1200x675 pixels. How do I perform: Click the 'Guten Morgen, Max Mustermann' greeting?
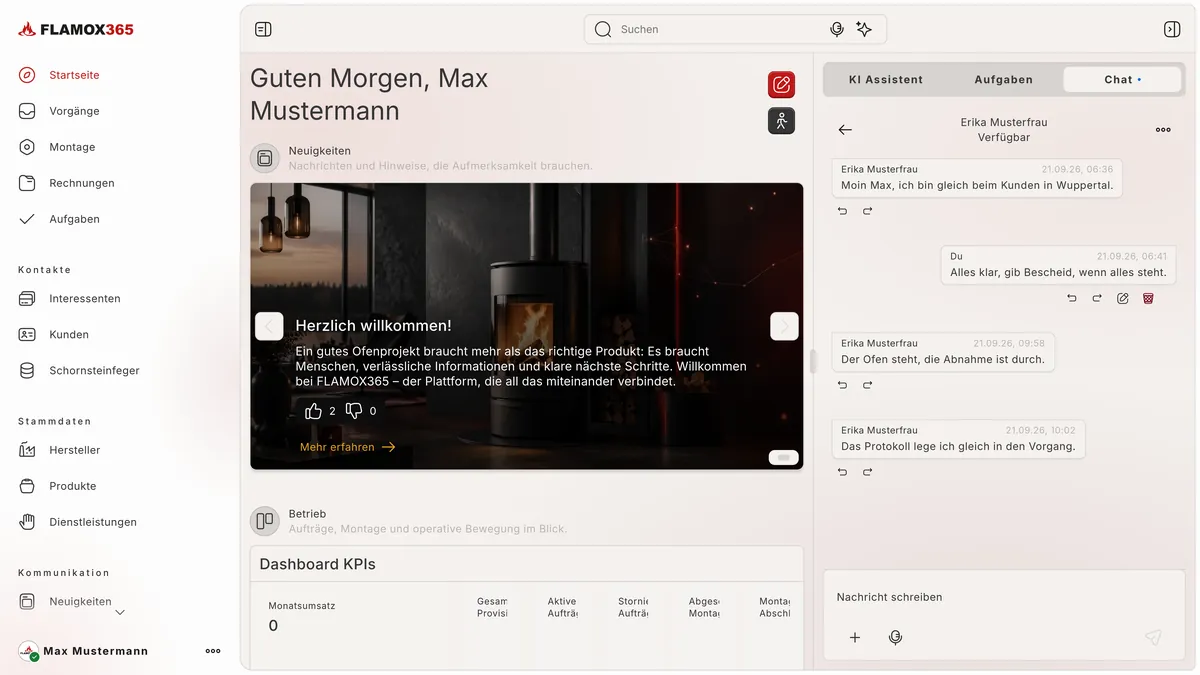pyautogui.click(x=369, y=94)
